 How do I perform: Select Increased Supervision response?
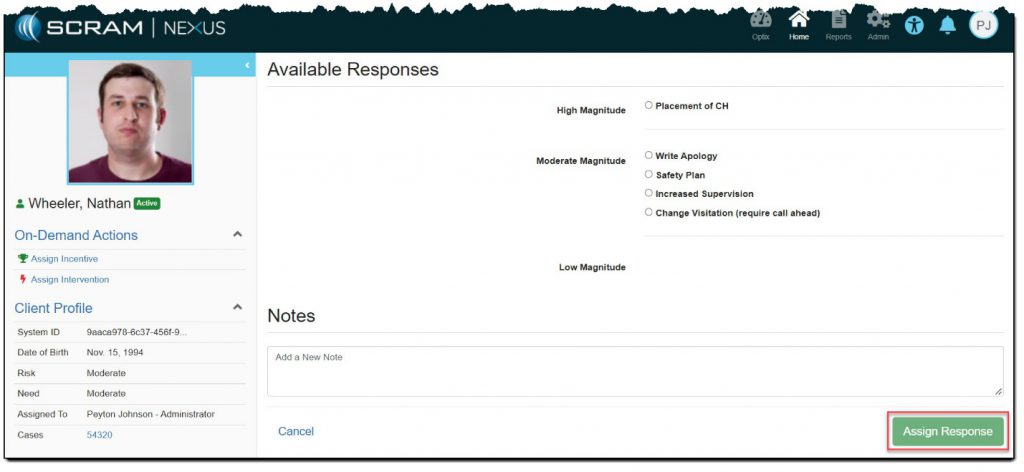pos(649,193)
